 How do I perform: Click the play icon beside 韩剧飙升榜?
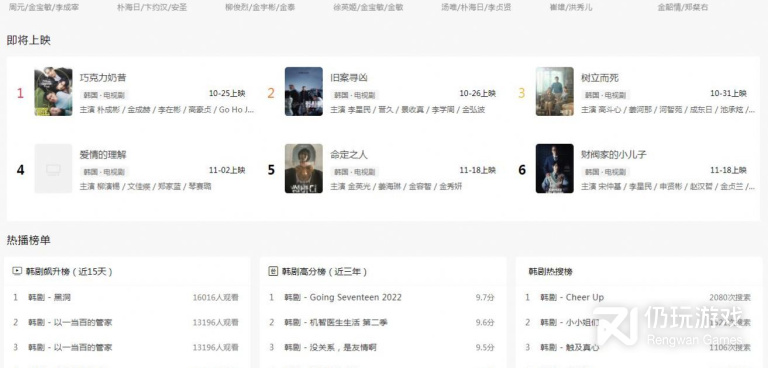coord(17,270)
